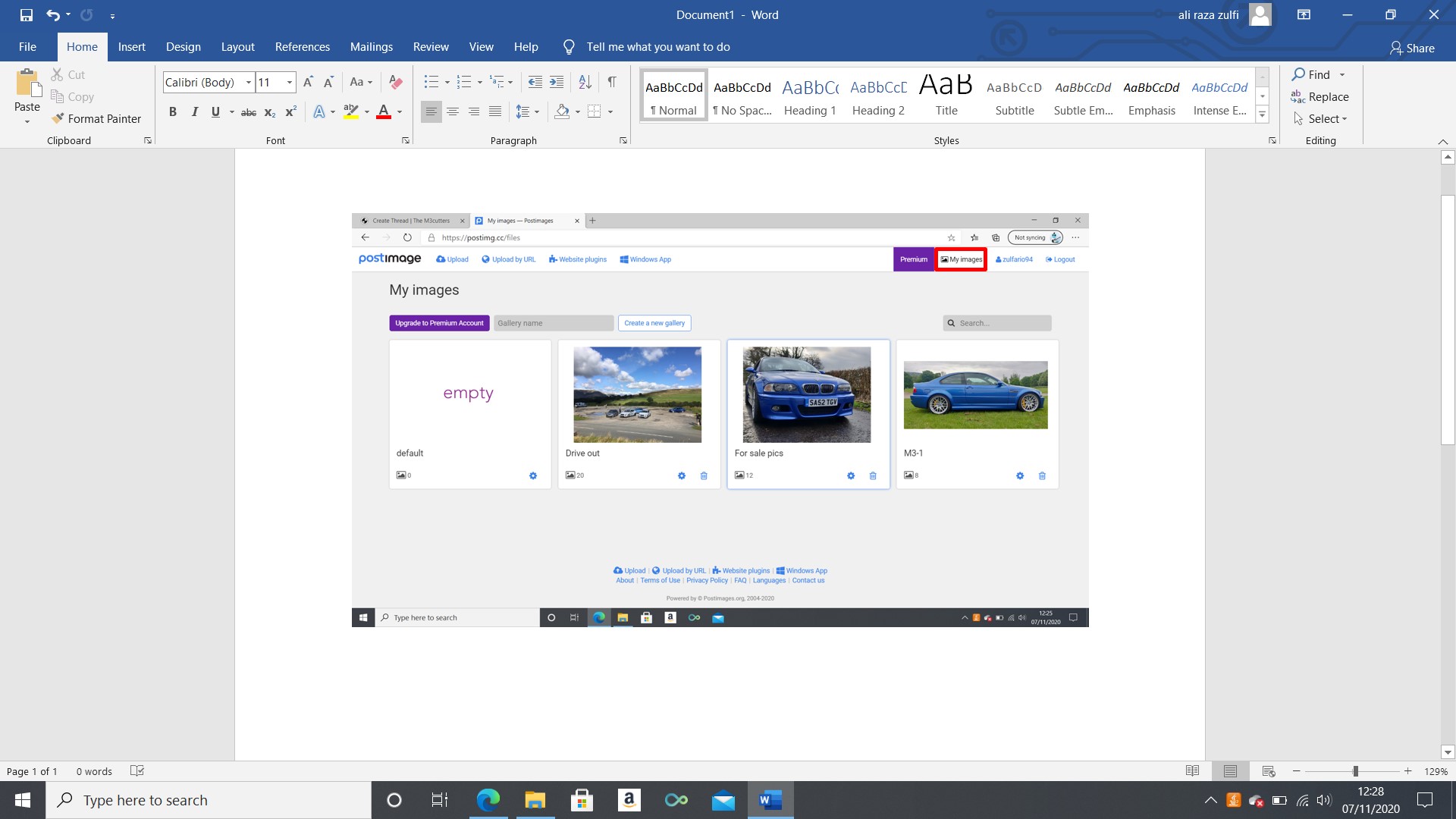Open the Calibri font name dropdown
Image resolution: width=1456 pixels, height=819 pixels.
(x=248, y=82)
